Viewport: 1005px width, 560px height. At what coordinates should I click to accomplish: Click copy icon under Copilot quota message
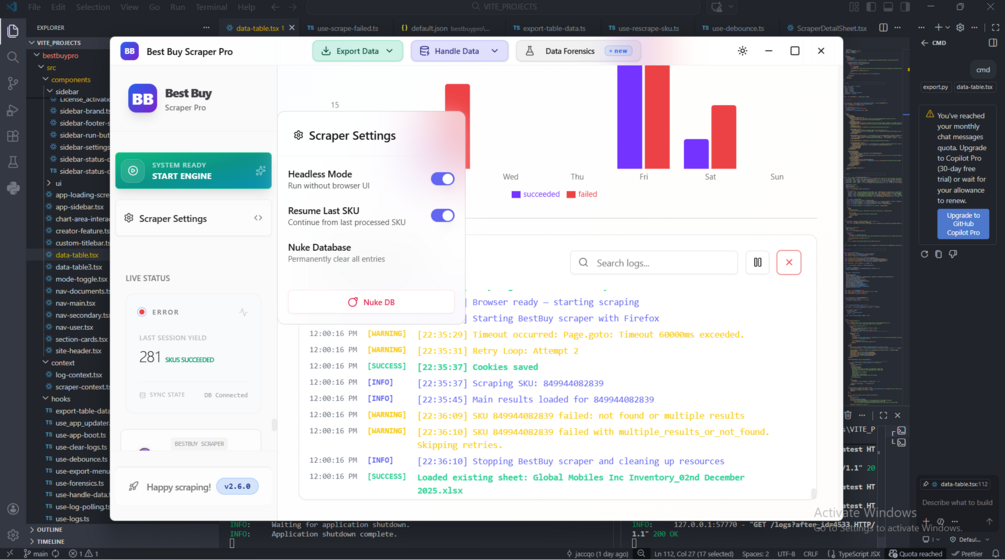(938, 254)
